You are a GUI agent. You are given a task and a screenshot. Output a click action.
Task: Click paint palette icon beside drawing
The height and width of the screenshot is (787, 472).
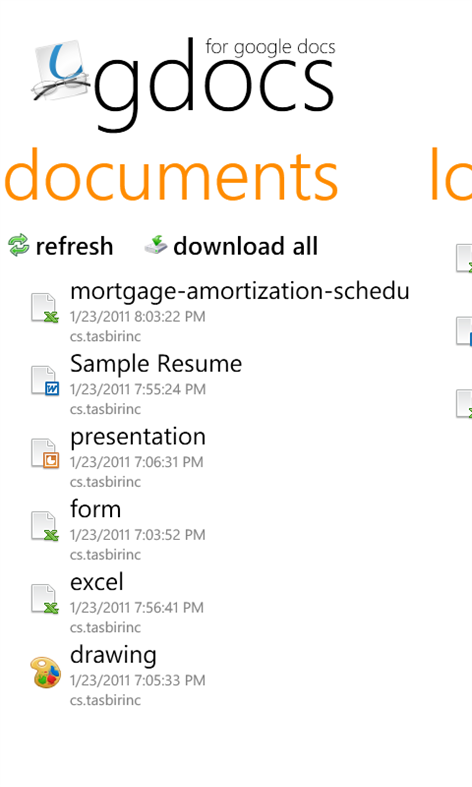coord(46,672)
